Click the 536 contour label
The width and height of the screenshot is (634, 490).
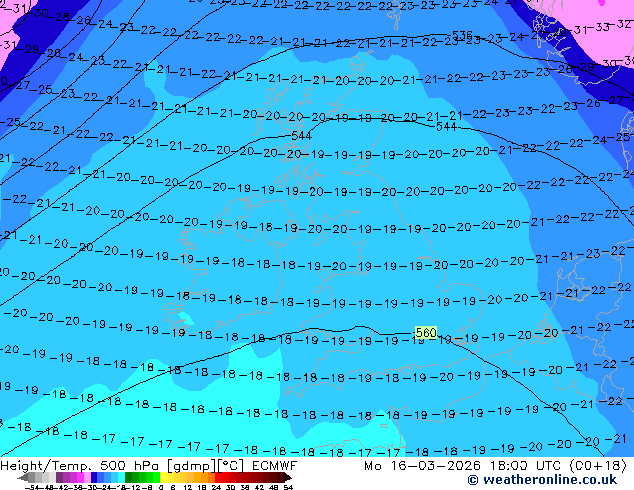tap(462, 35)
